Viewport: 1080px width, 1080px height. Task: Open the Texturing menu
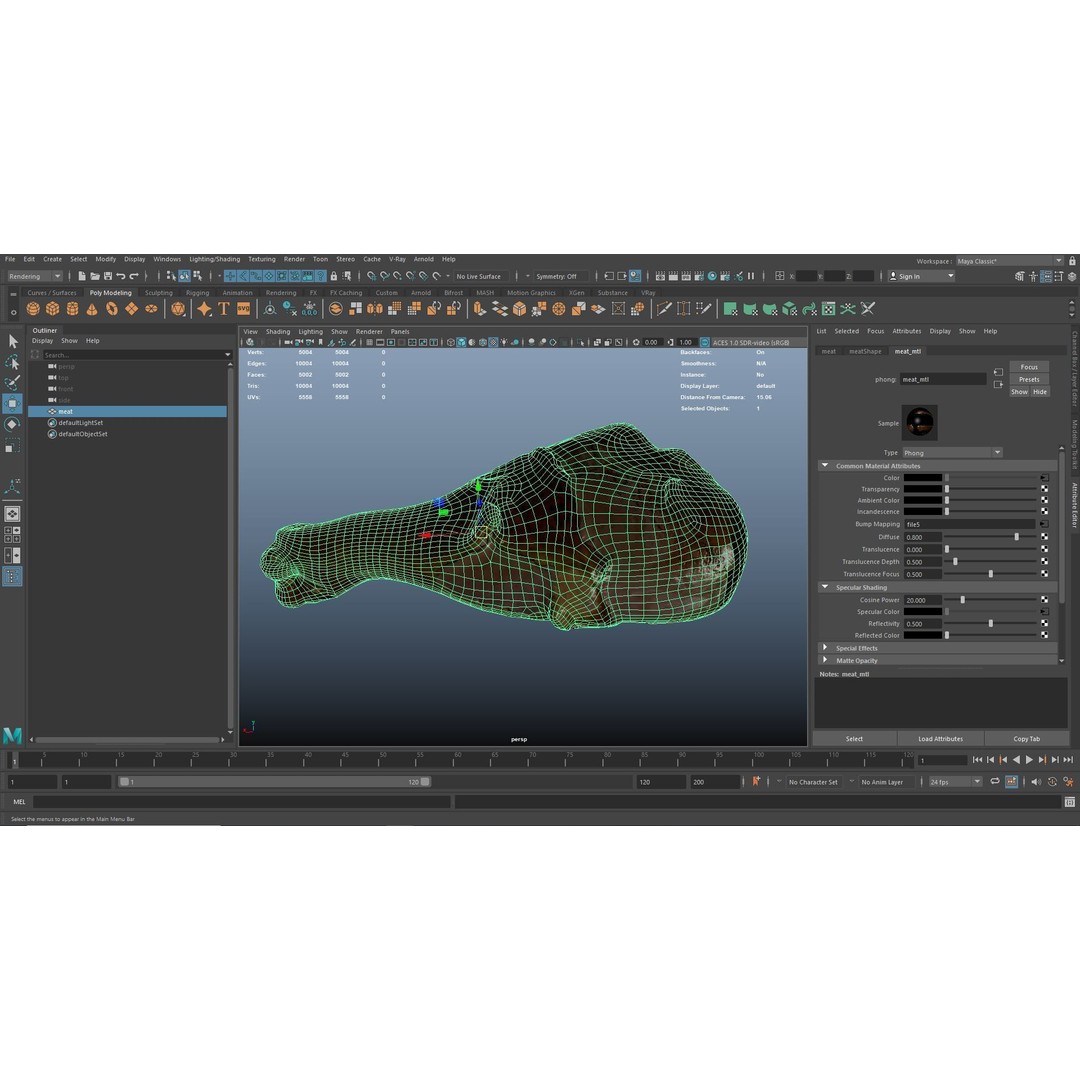click(x=262, y=260)
